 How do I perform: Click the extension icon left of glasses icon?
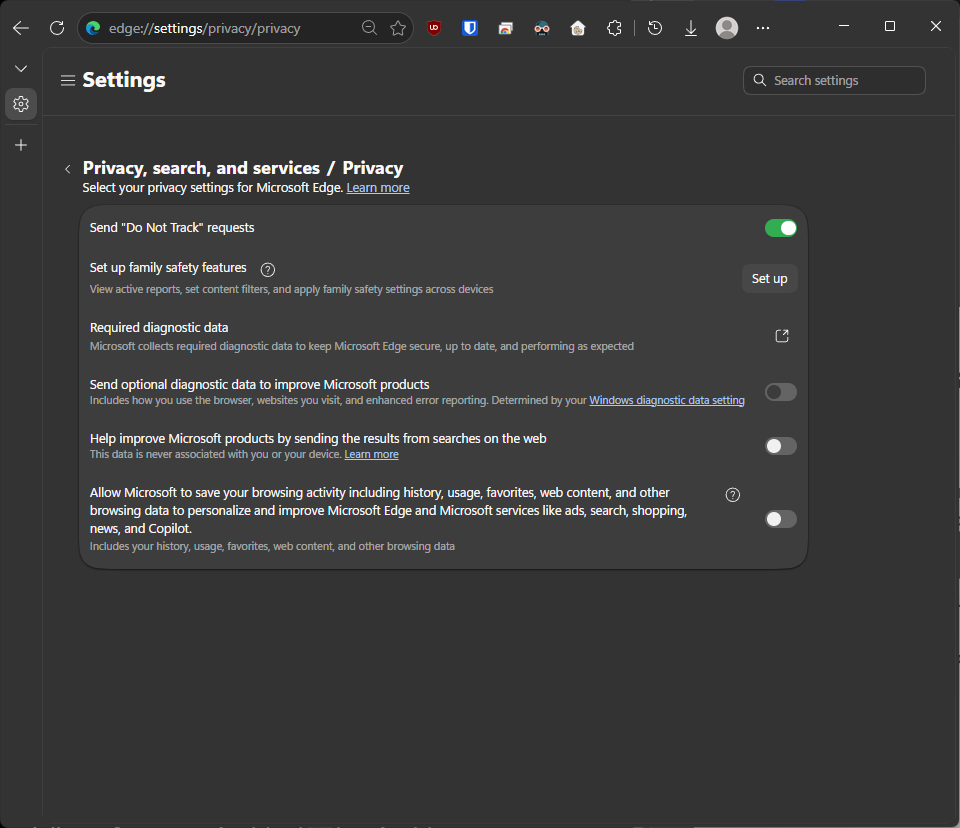pyautogui.click(x=506, y=28)
